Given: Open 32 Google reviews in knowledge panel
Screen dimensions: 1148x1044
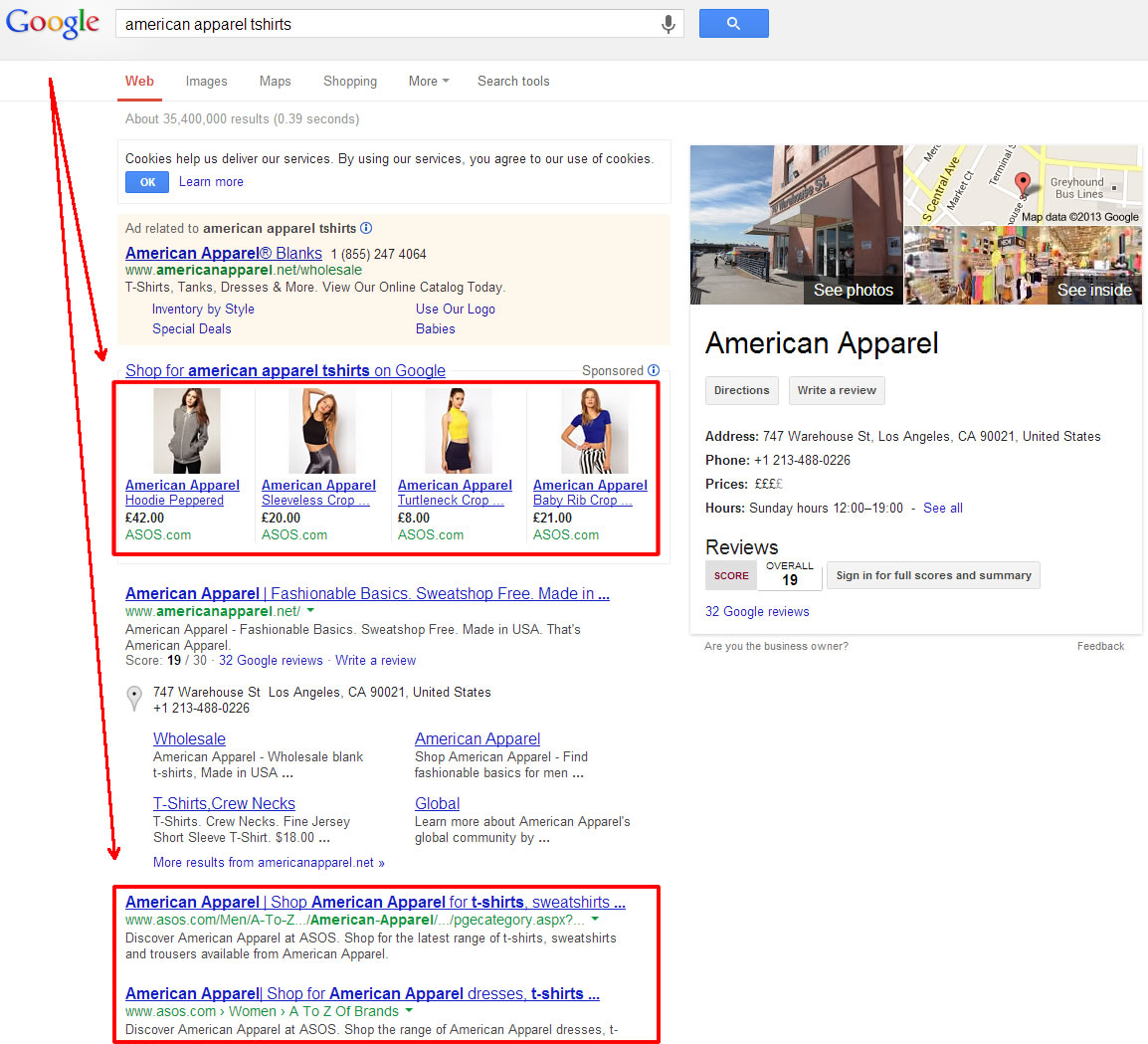Looking at the screenshot, I should pos(757,612).
